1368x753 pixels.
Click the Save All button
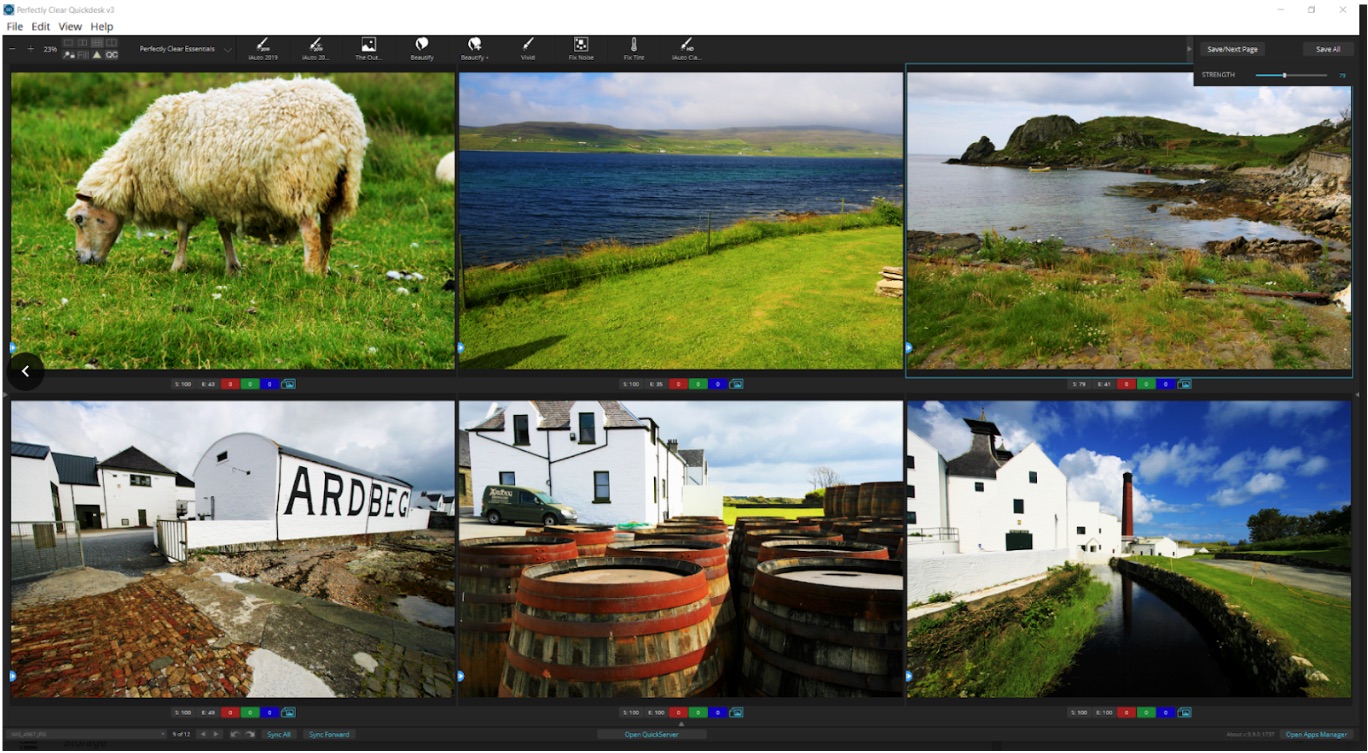(1328, 49)
